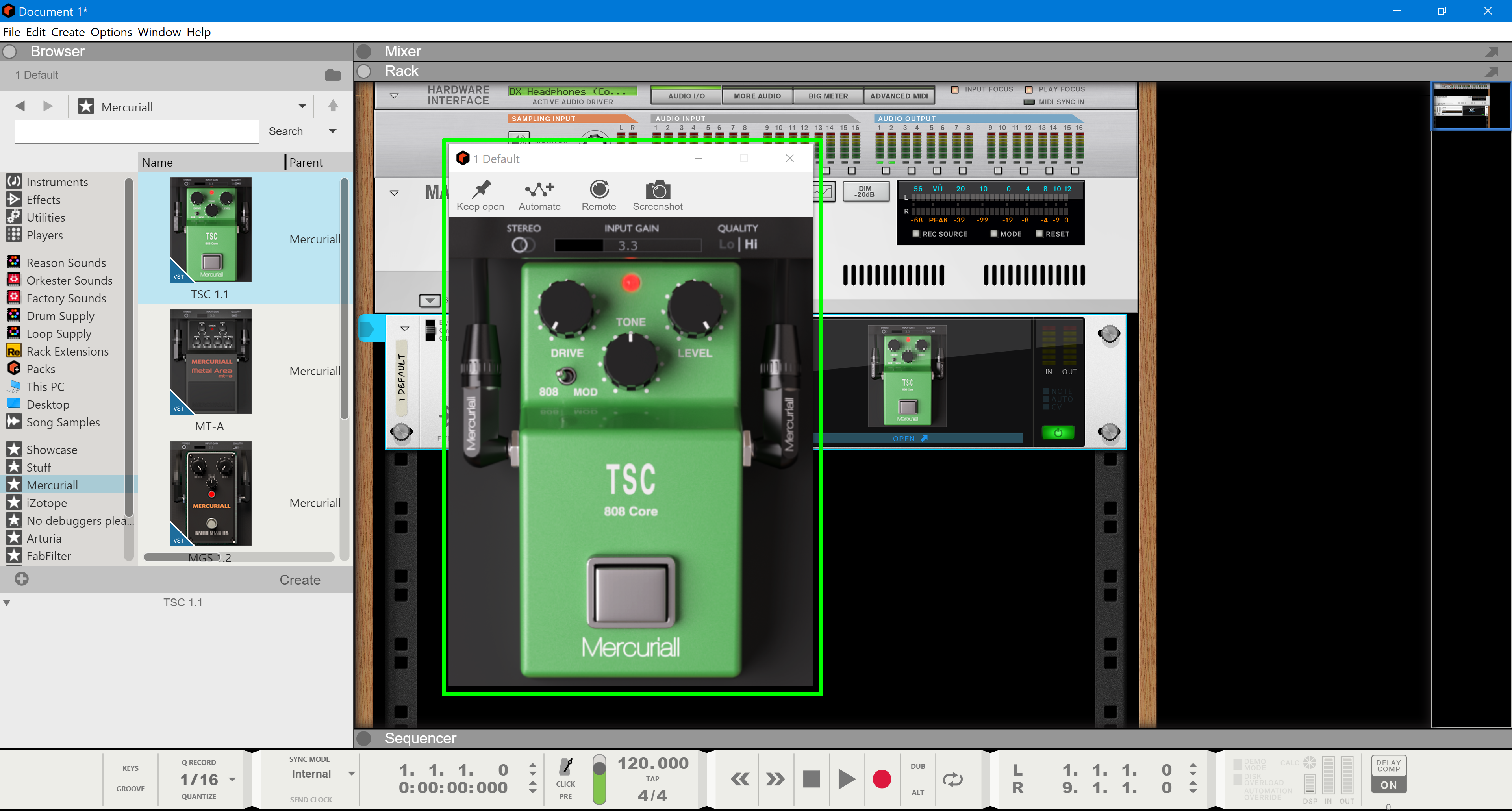Click the browser search input field
The width and height of the screenshot is (1512, 811).
(x=137, y=131)
